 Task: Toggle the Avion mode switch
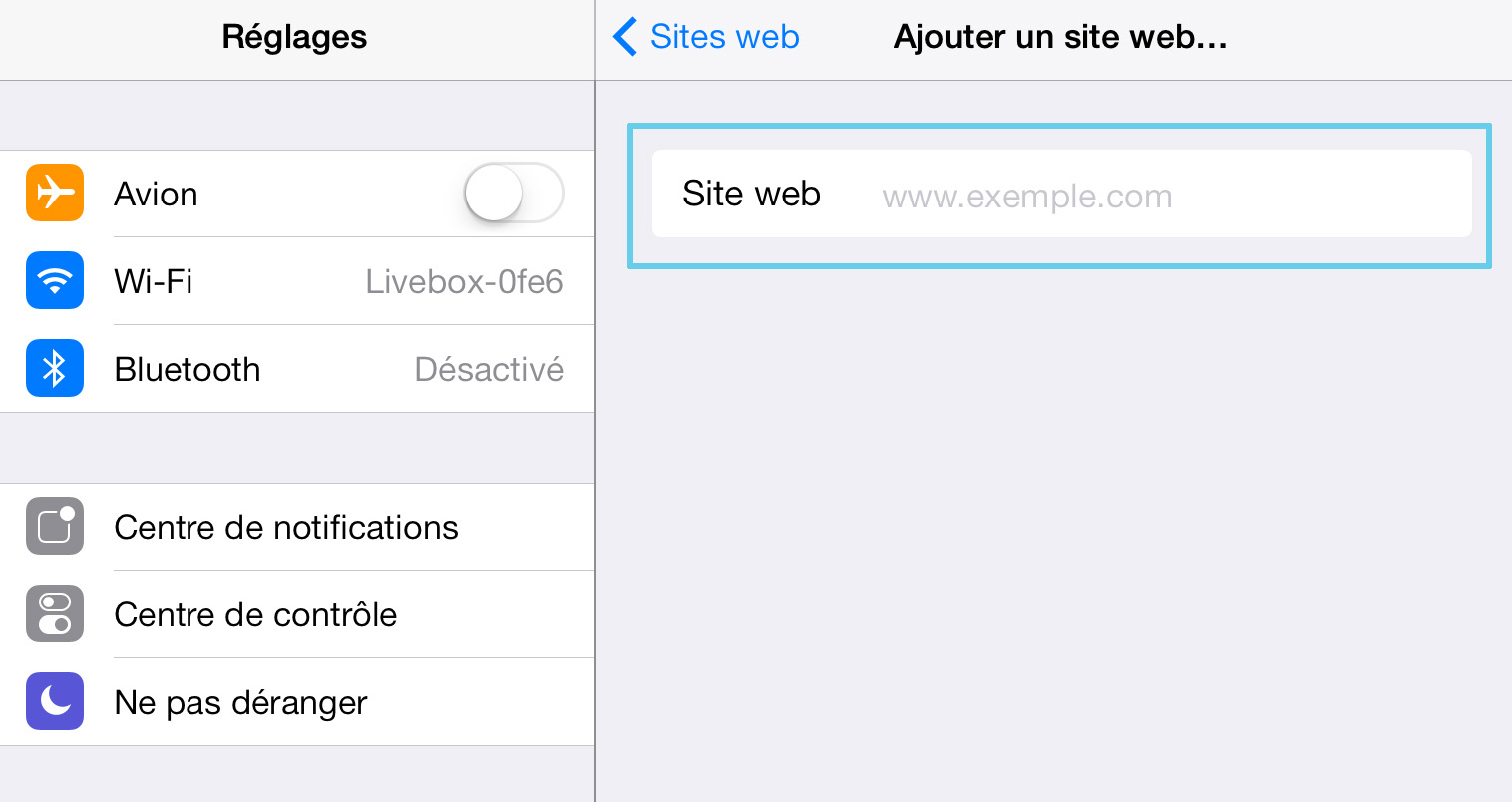point(514,193)
